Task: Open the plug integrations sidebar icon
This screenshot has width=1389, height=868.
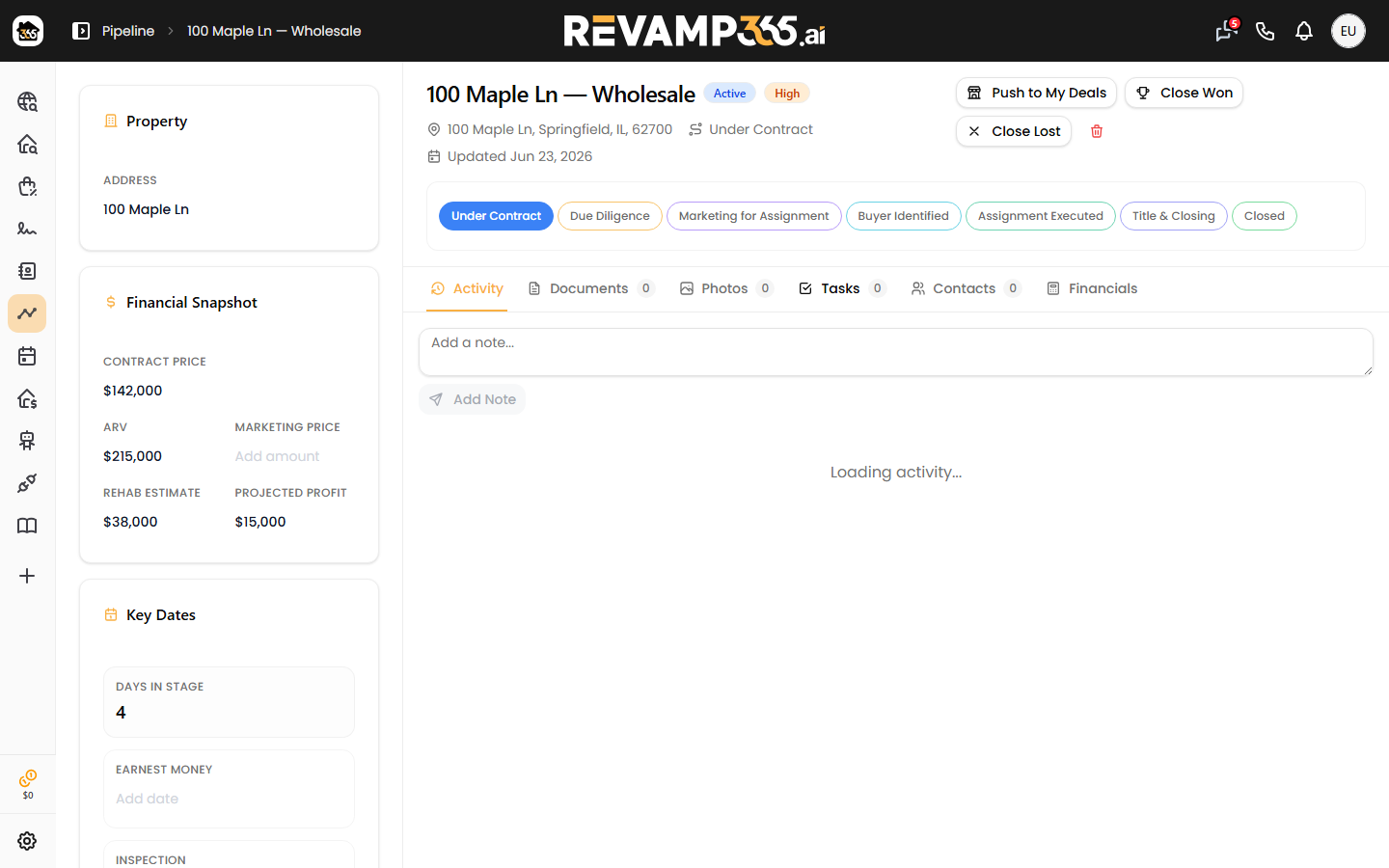Action: (27, 483)
